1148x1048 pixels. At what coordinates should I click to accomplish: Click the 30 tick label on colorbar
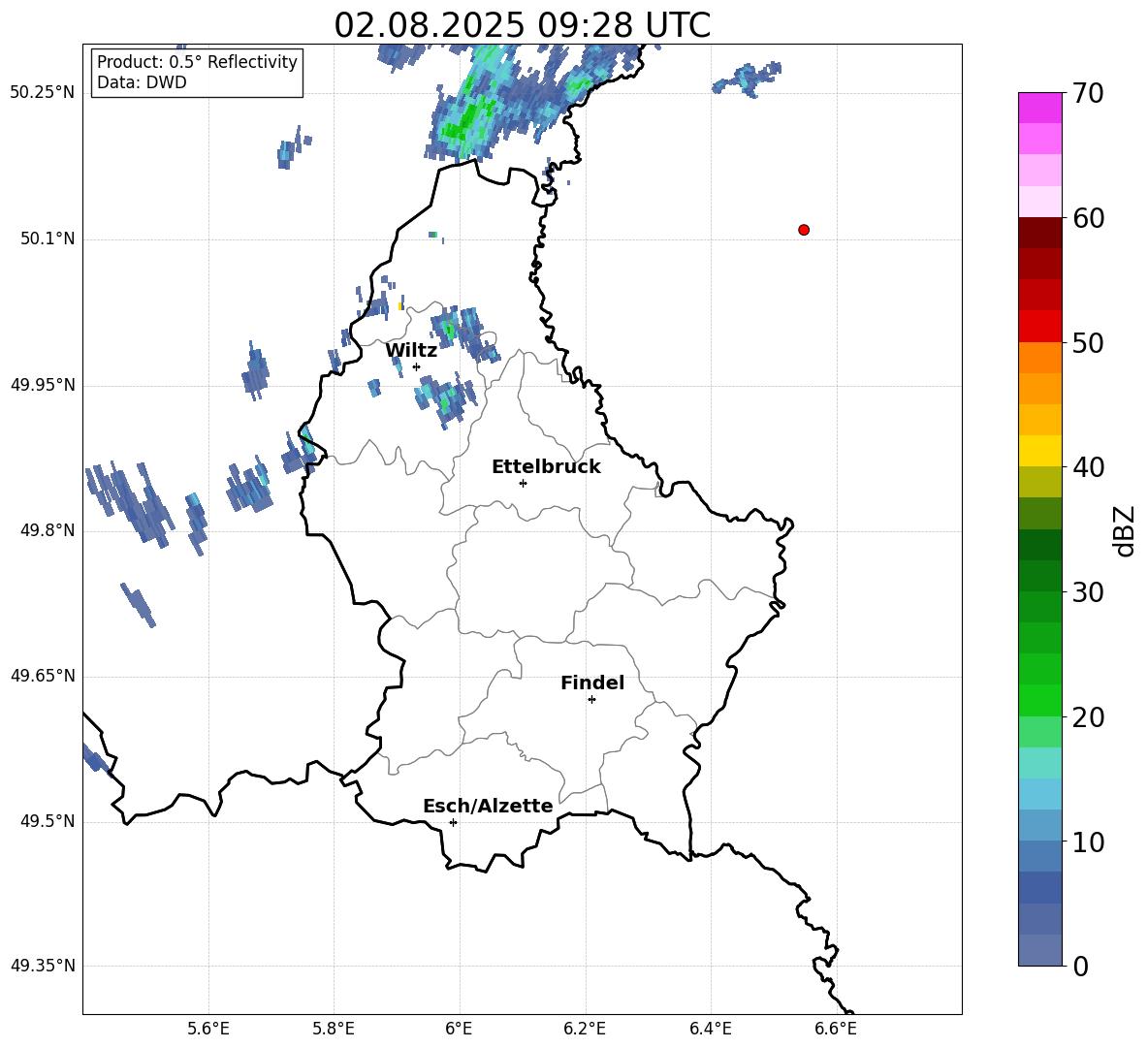coord(1088,592)
